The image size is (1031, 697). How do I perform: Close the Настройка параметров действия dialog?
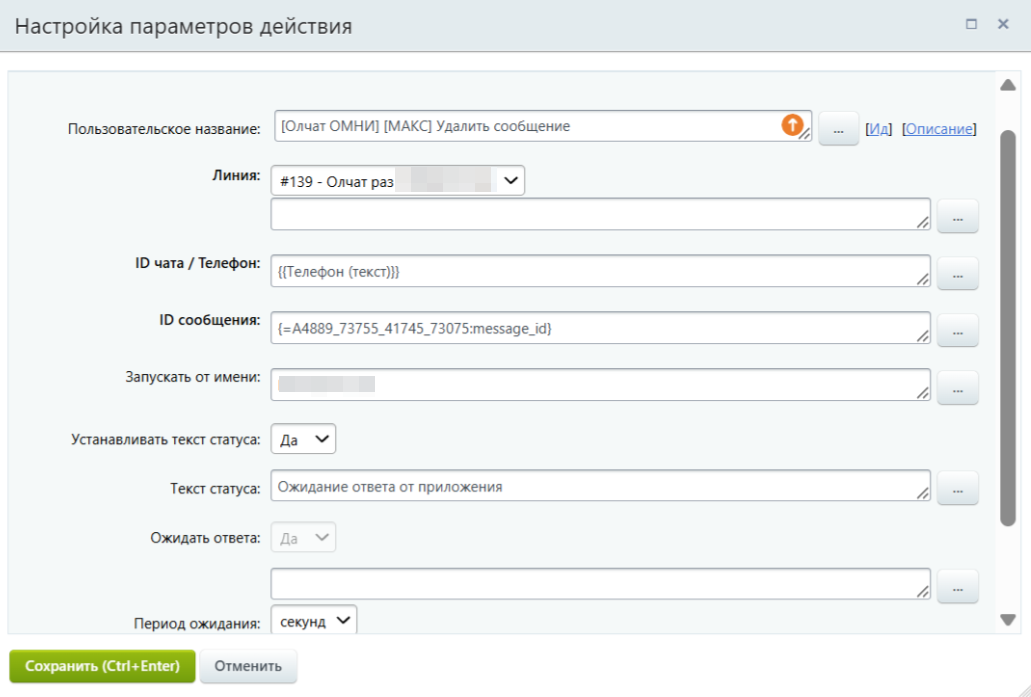pyautogui.click(x=1003, y=24)
